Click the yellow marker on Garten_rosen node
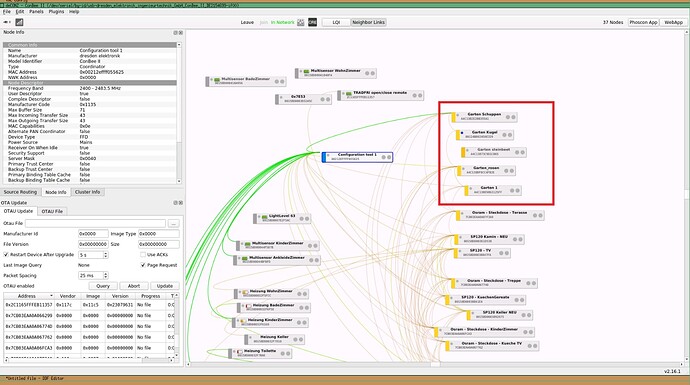 [x=459, y=170]
